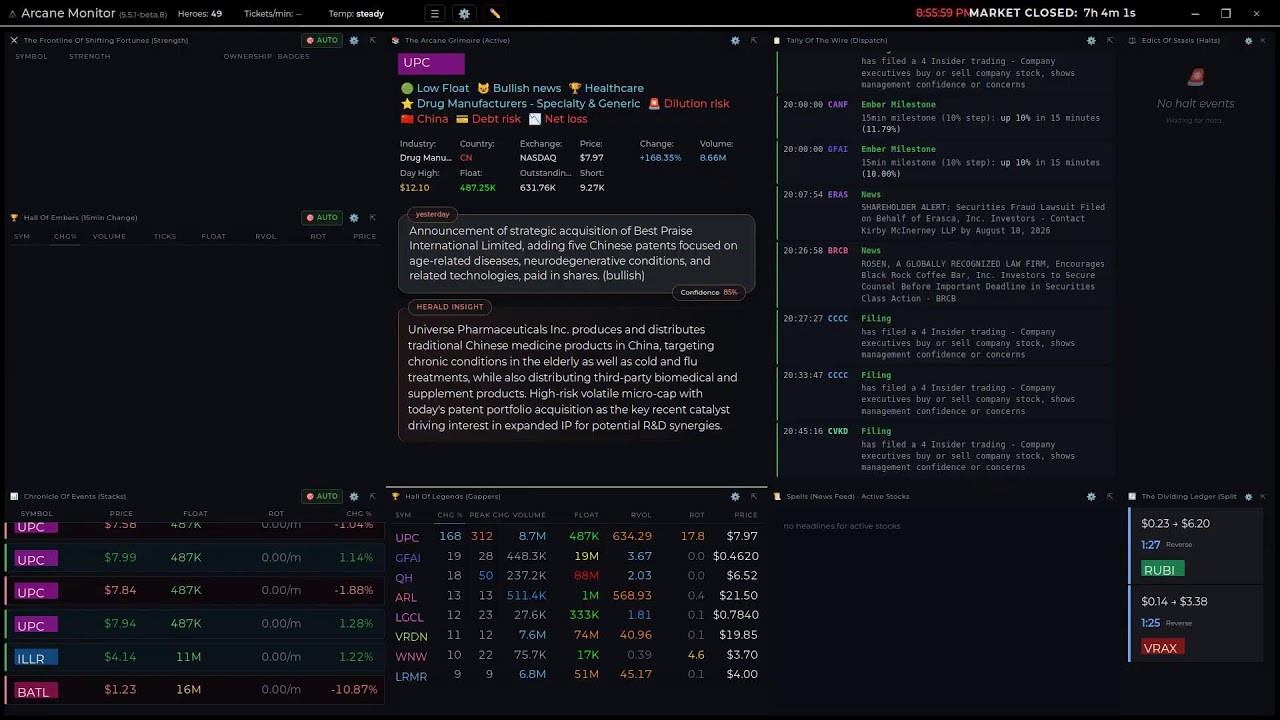Select the Dilution risk tag
1280x720 pixels.
coord(689,103)
